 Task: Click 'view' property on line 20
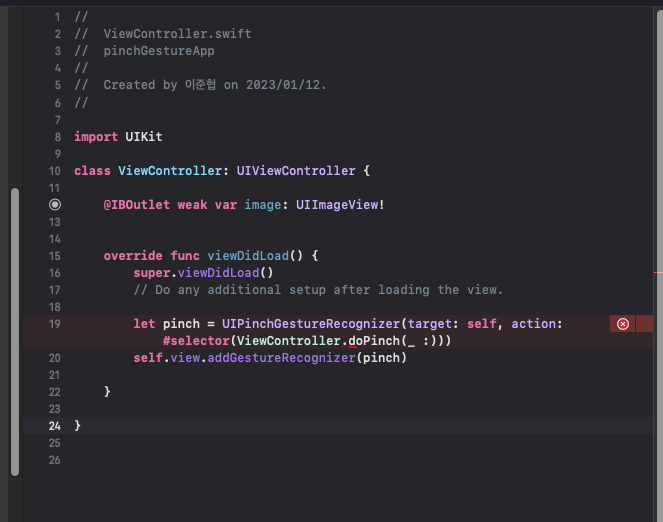[x=185, y=358]
